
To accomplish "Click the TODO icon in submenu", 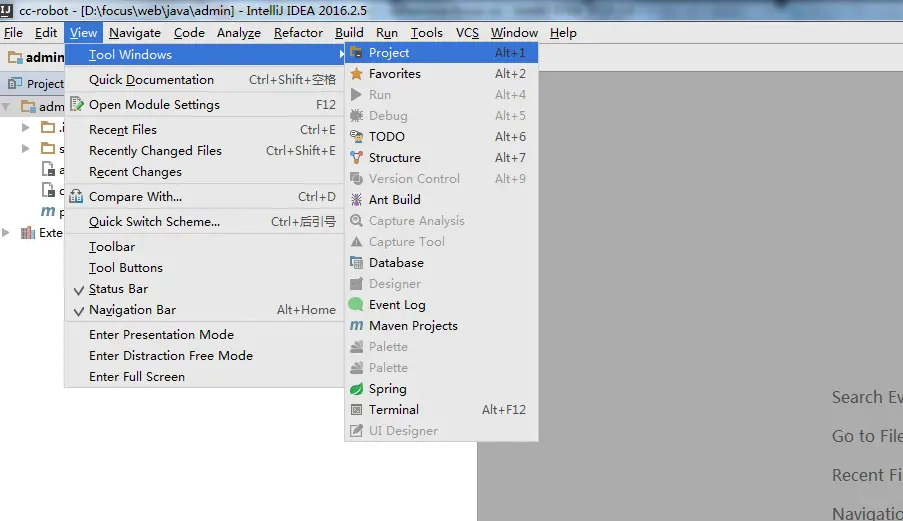I will (356, 136).
